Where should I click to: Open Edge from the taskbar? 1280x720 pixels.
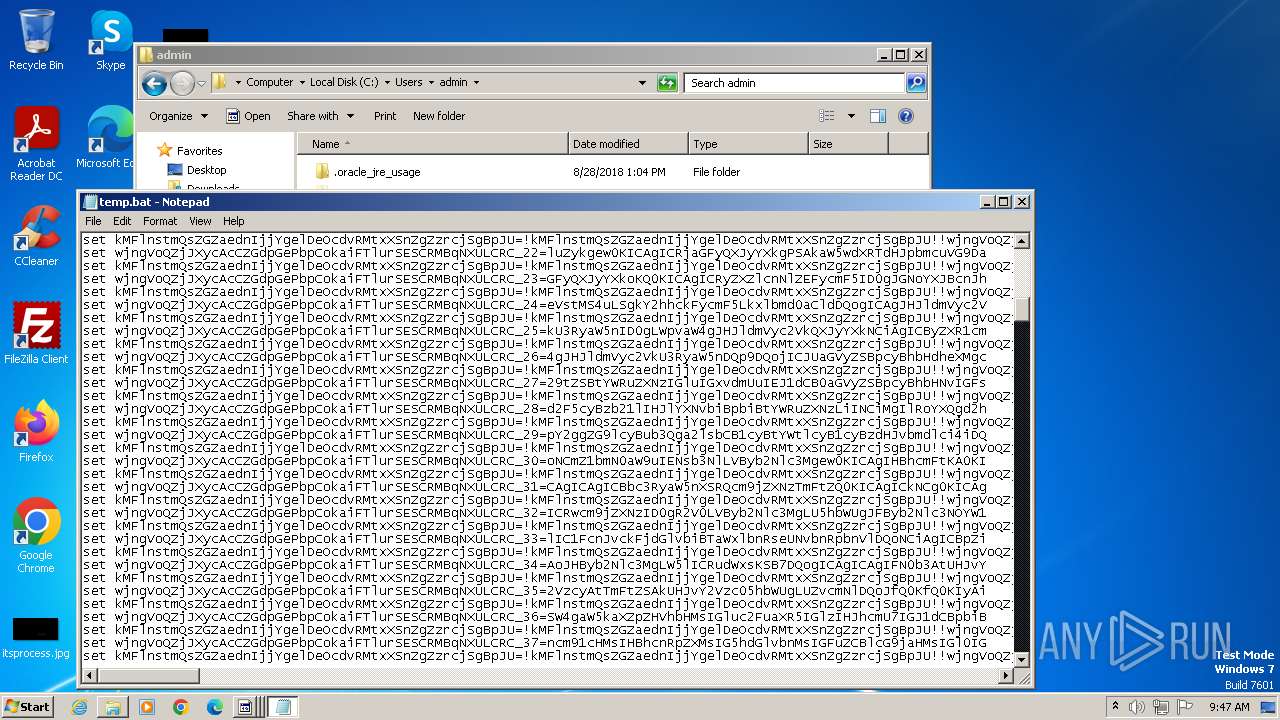[x=215, y=707]
